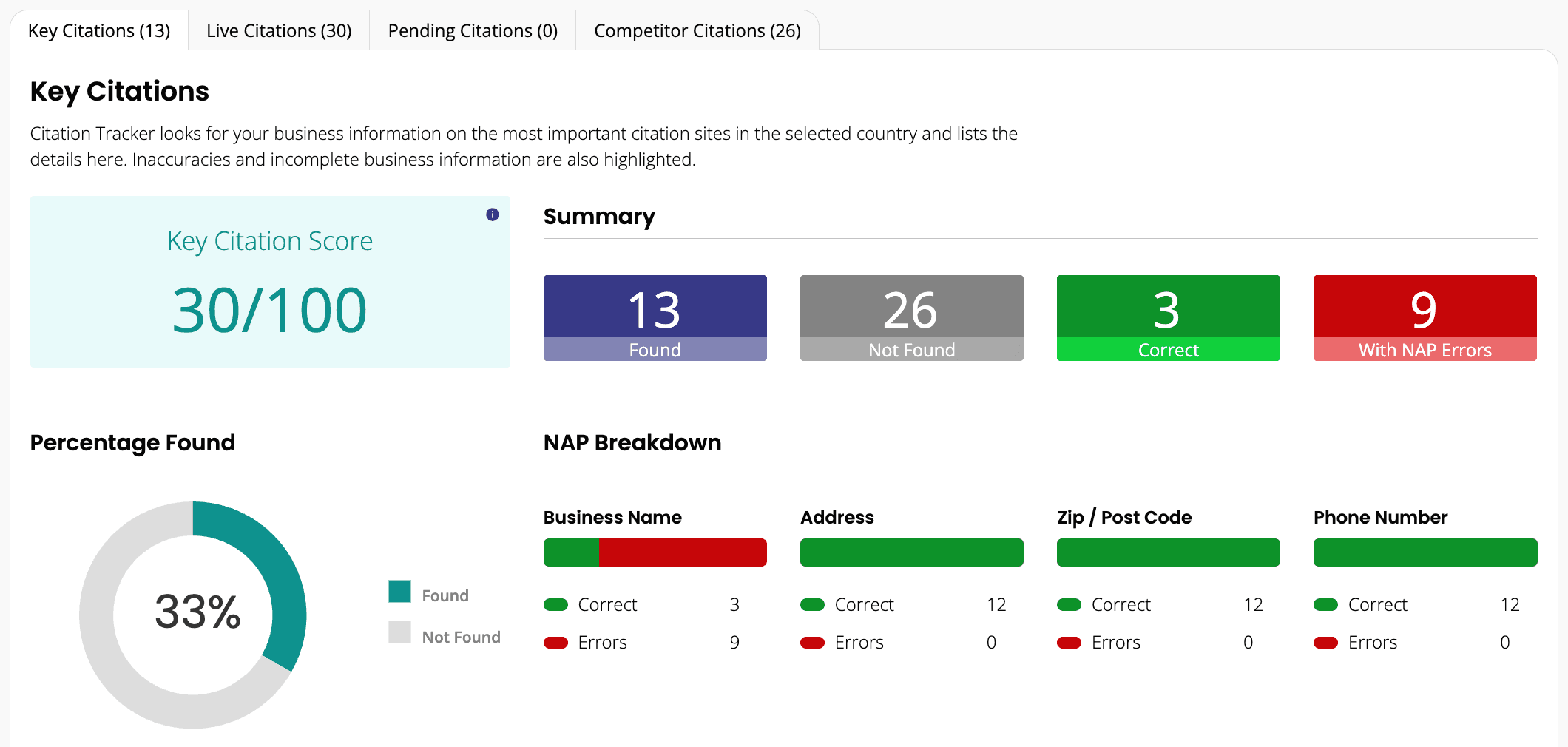Open the 9 With NAP Errors tile

(x=1425, y=318)
